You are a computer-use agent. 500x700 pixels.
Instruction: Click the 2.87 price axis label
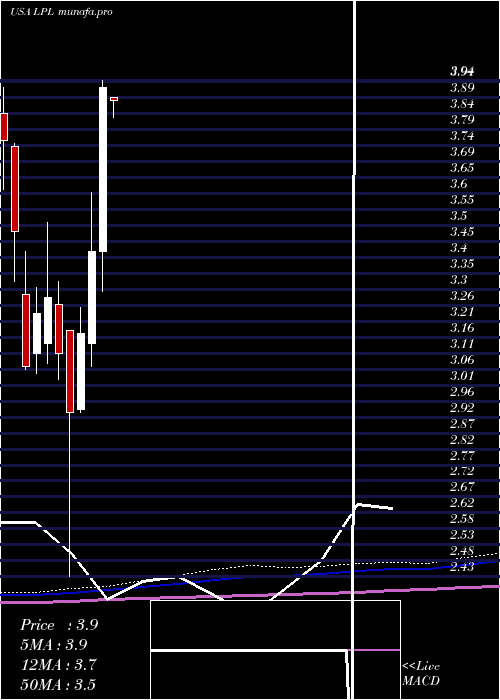[x=462, y=424]
